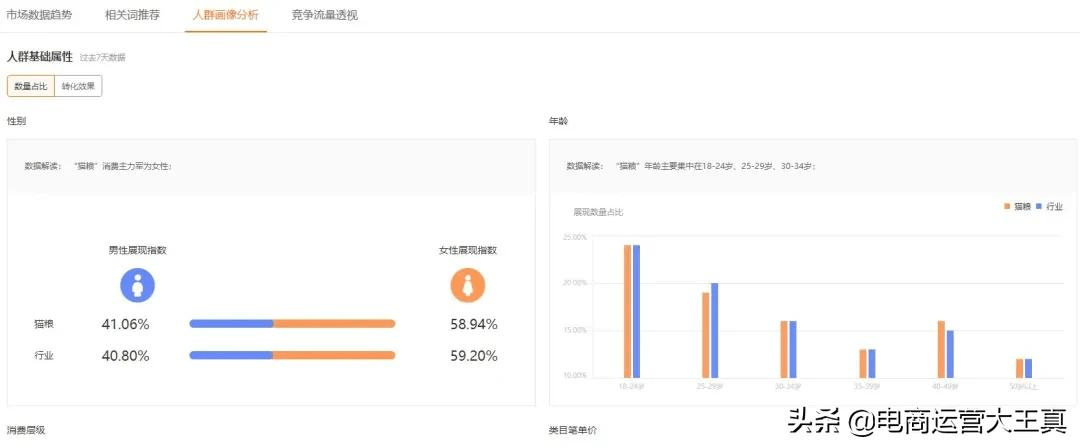Toggle the orange 猫粮 legend marker
The image size is (1080, 448).
(x=1006, y=206)
